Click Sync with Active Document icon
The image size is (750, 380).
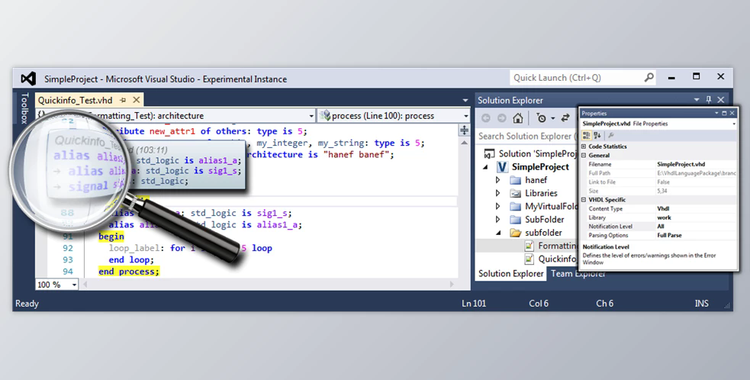(565, 118)
